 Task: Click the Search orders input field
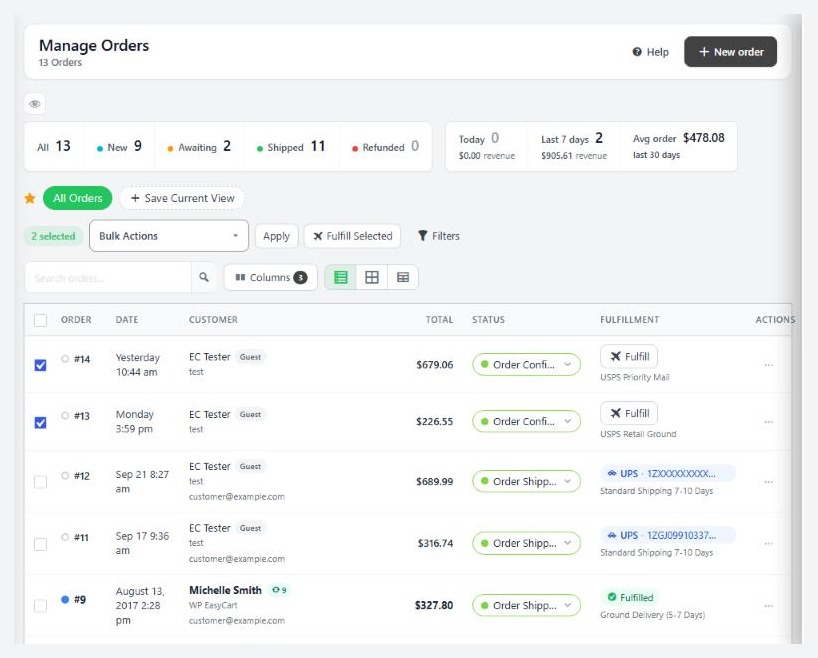click(x=108, y=277)
